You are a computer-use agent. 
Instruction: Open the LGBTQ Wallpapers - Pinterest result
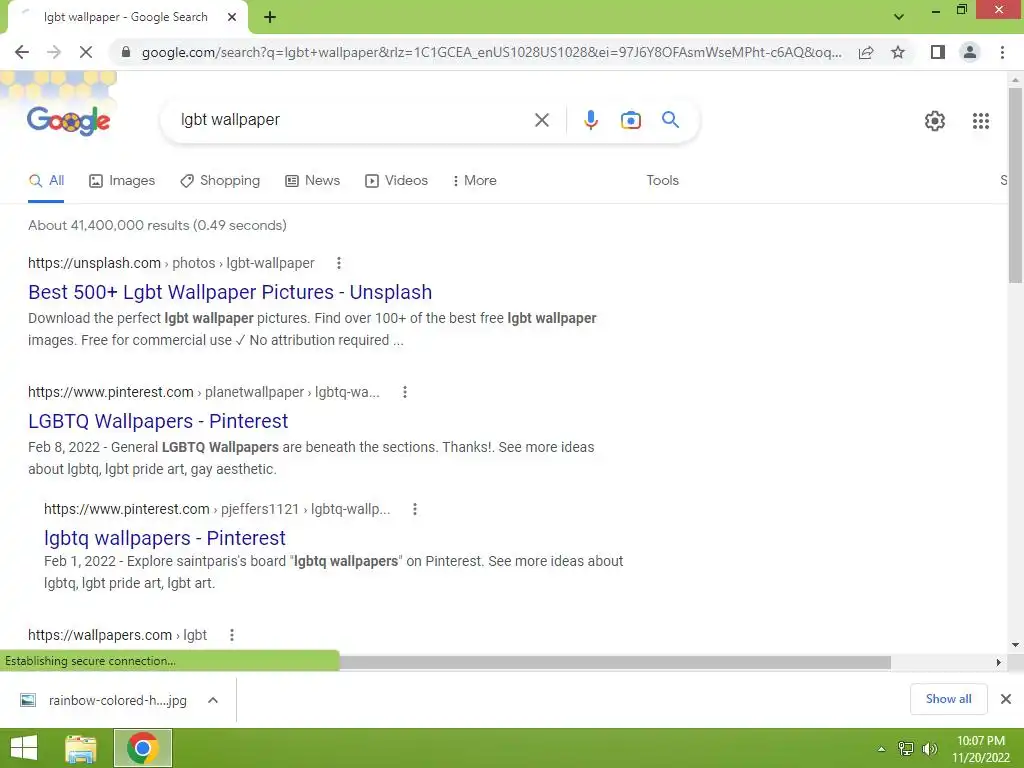[x=158, y=421]
